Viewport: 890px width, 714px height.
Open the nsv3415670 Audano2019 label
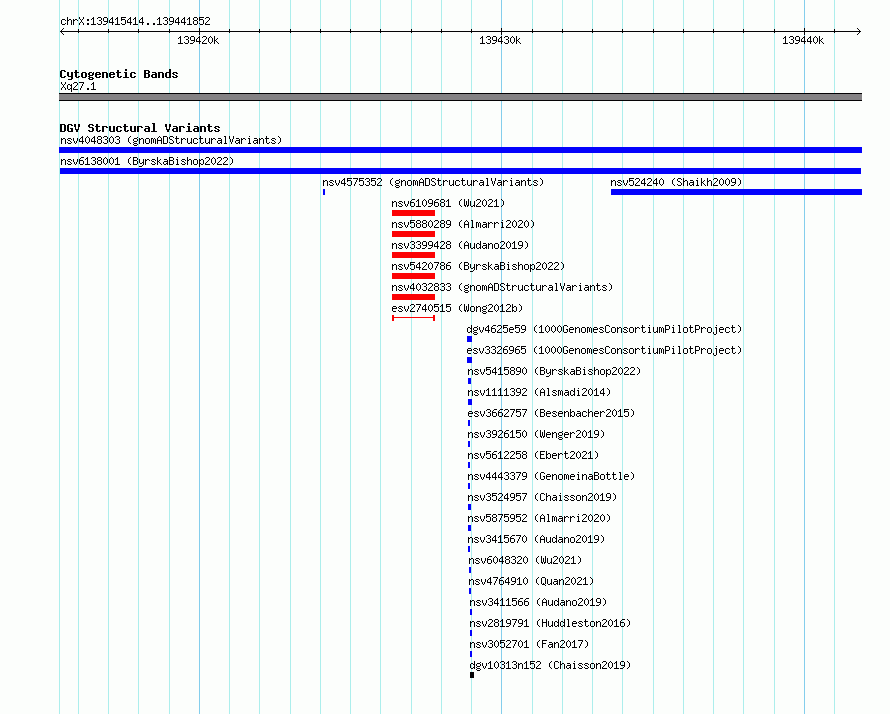[536, 539]
